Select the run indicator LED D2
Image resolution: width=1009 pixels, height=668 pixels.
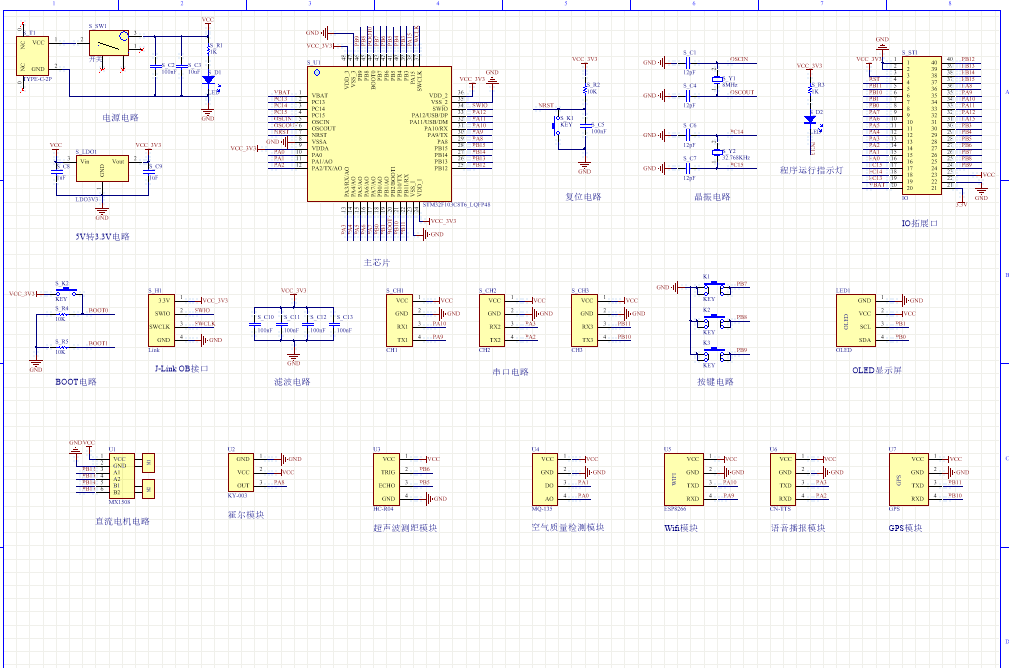[810, 120]
